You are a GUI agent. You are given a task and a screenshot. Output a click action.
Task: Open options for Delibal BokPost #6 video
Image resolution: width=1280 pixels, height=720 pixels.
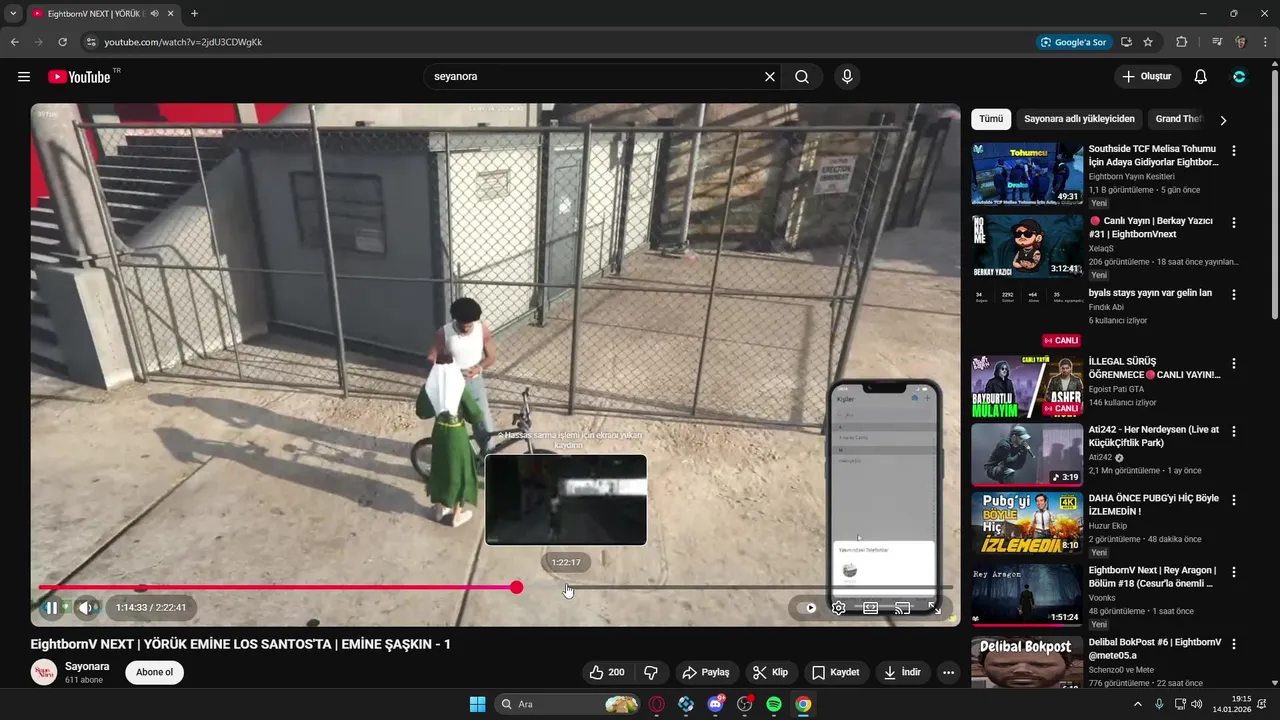tap(1234, 644)
